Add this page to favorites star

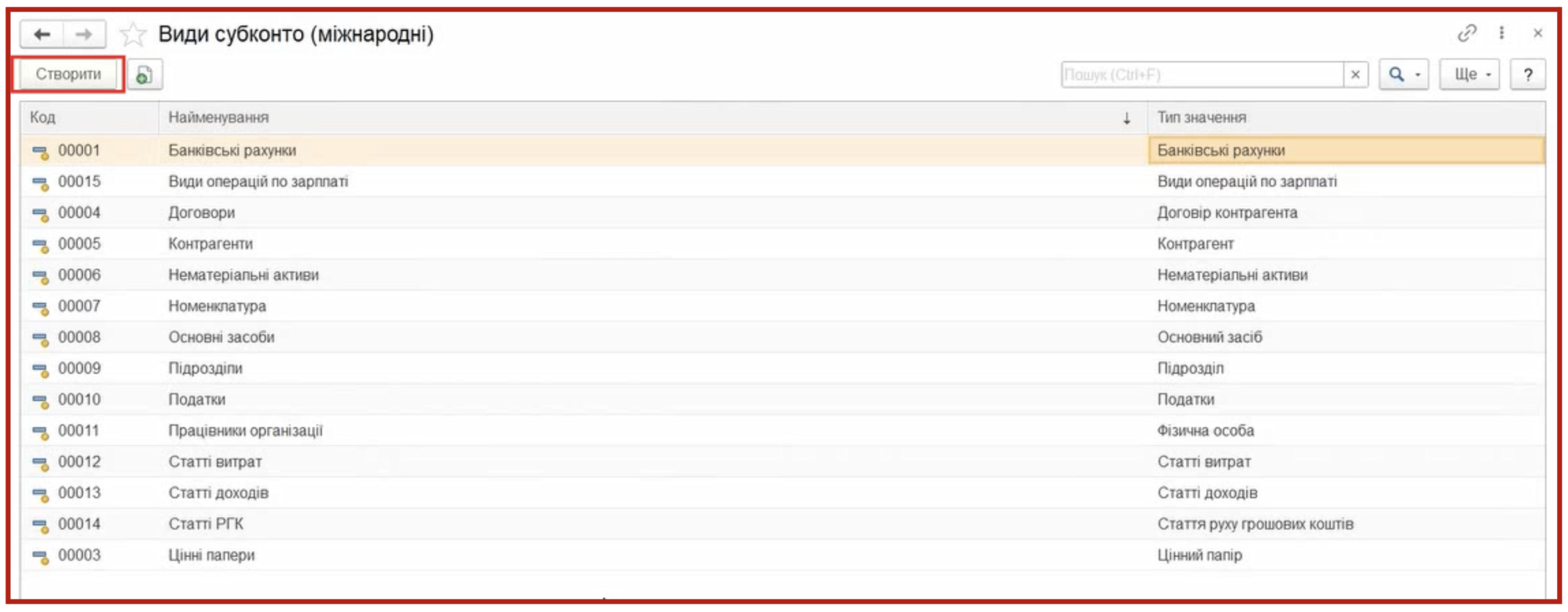[133, 34]
